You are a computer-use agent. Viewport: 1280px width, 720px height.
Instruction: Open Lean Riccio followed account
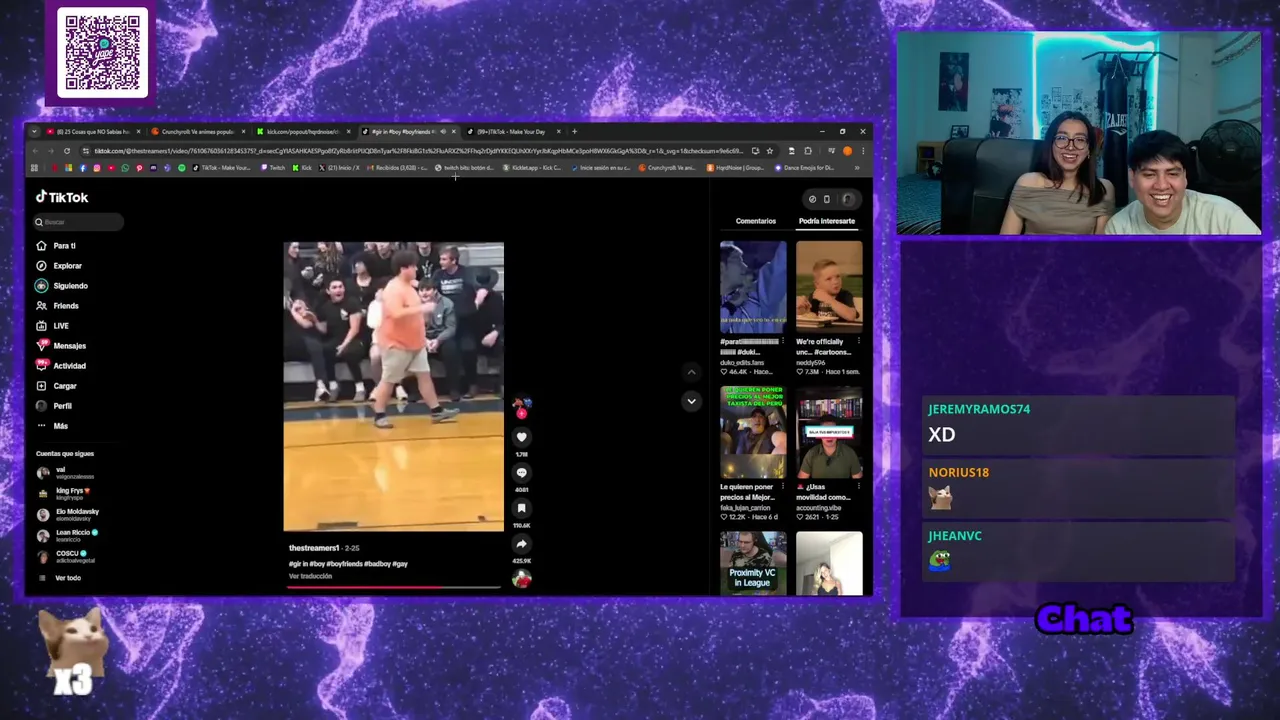(x=68, y=535)
